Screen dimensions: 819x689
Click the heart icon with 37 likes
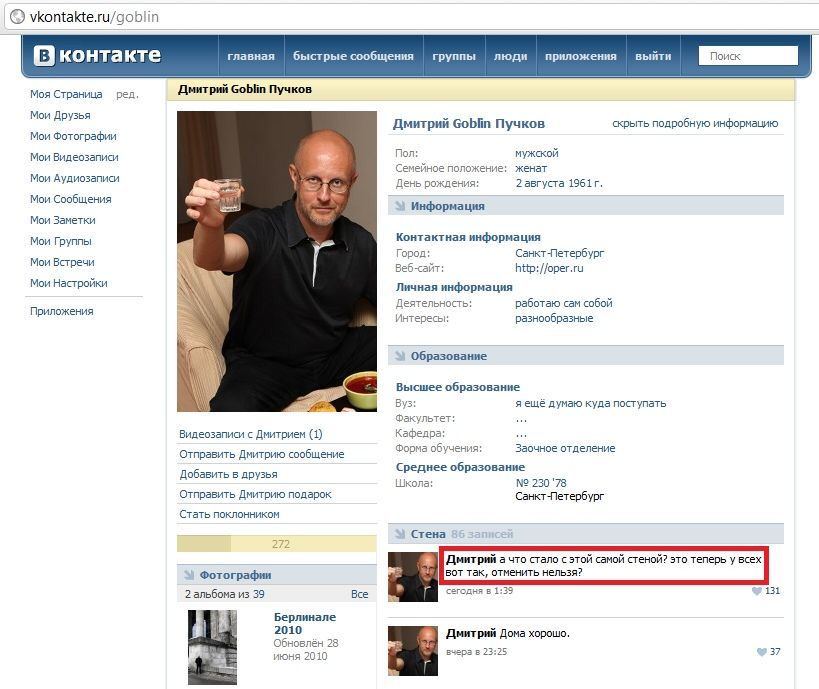coord(762,652)
